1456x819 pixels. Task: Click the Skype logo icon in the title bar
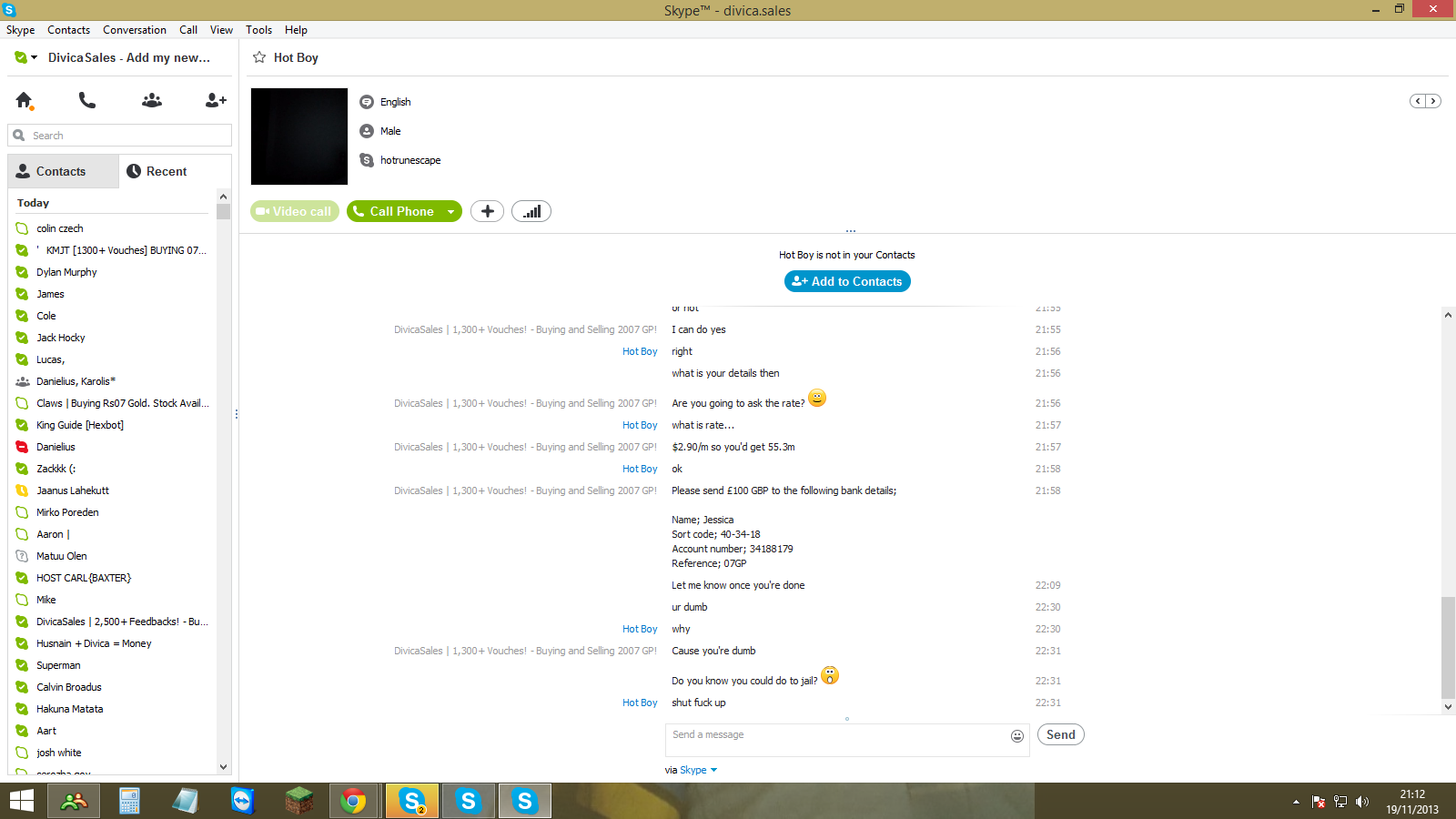coord(9,10)
